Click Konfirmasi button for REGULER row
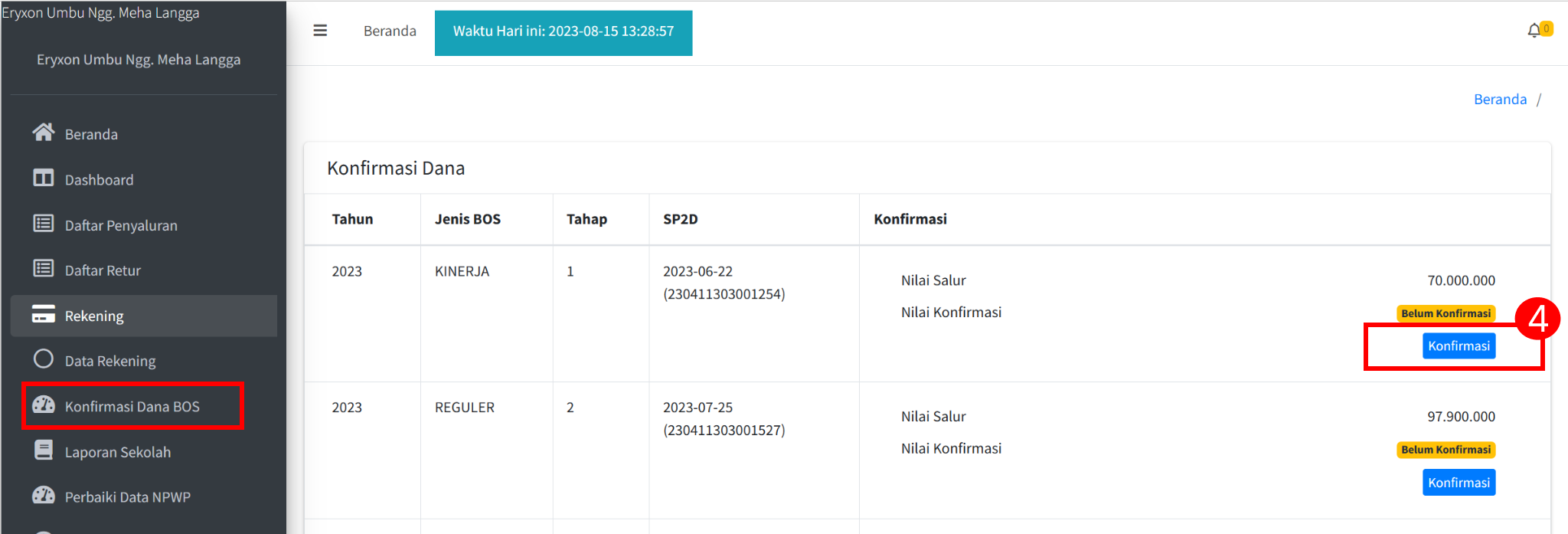 pos(1459,483)
